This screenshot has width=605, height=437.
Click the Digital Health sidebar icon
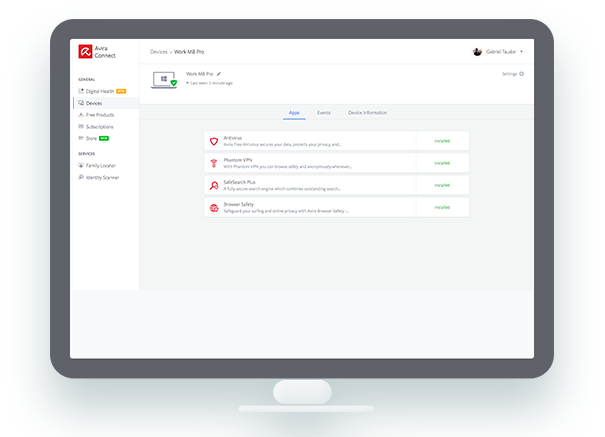[81, 91]
